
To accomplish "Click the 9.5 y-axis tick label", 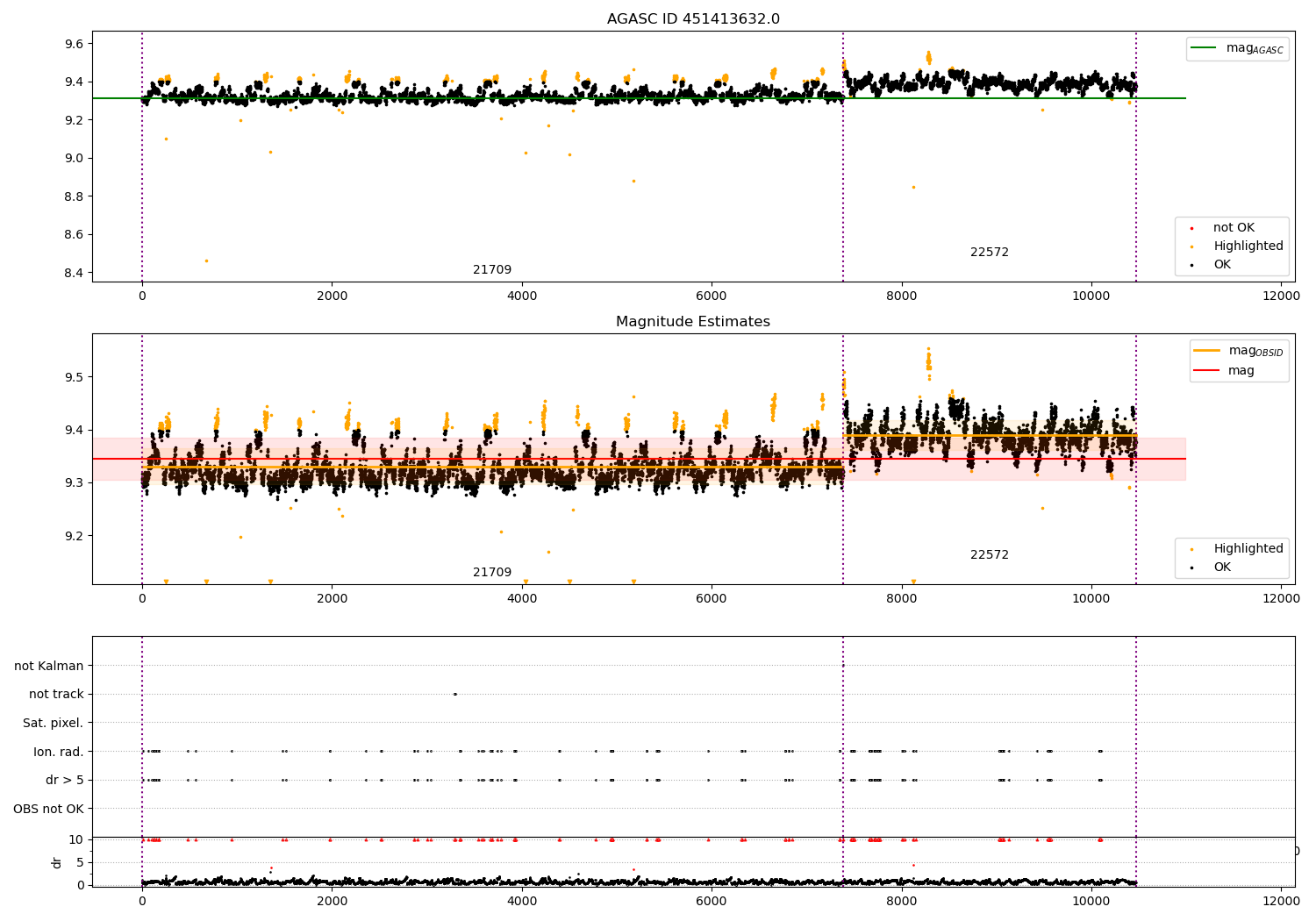I will (x=75, y=377).
